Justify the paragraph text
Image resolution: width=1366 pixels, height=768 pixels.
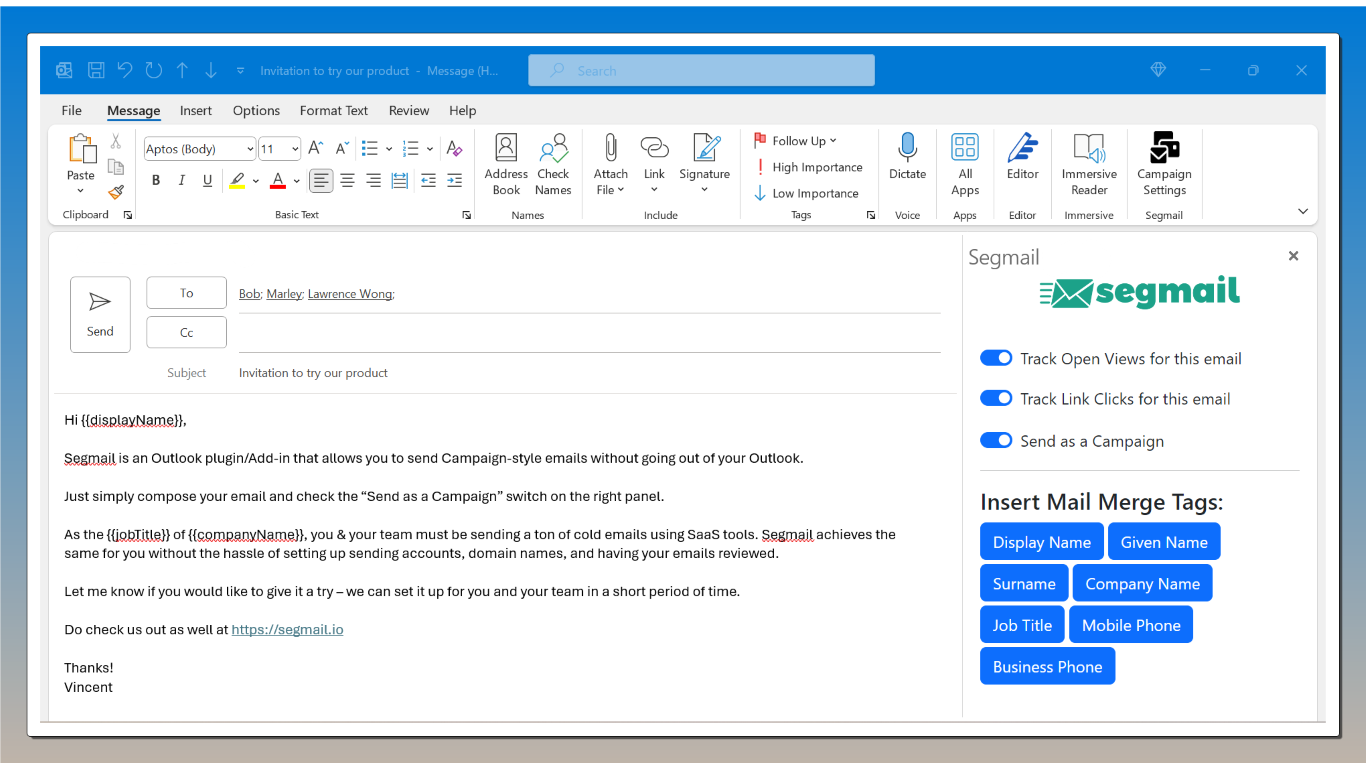coord(400,180)
